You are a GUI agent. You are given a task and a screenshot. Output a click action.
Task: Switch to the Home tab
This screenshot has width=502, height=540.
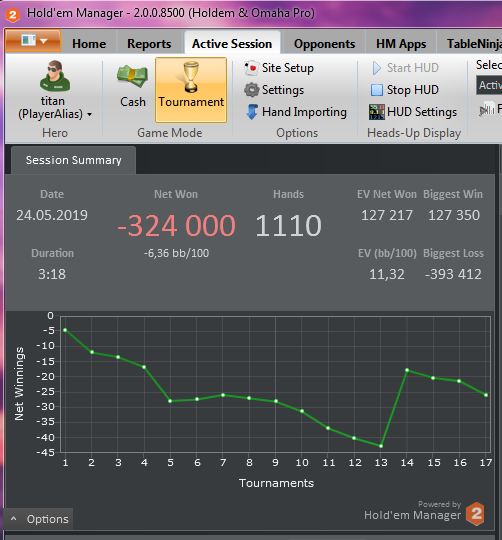pyautogui.click(x=89, y=44)
